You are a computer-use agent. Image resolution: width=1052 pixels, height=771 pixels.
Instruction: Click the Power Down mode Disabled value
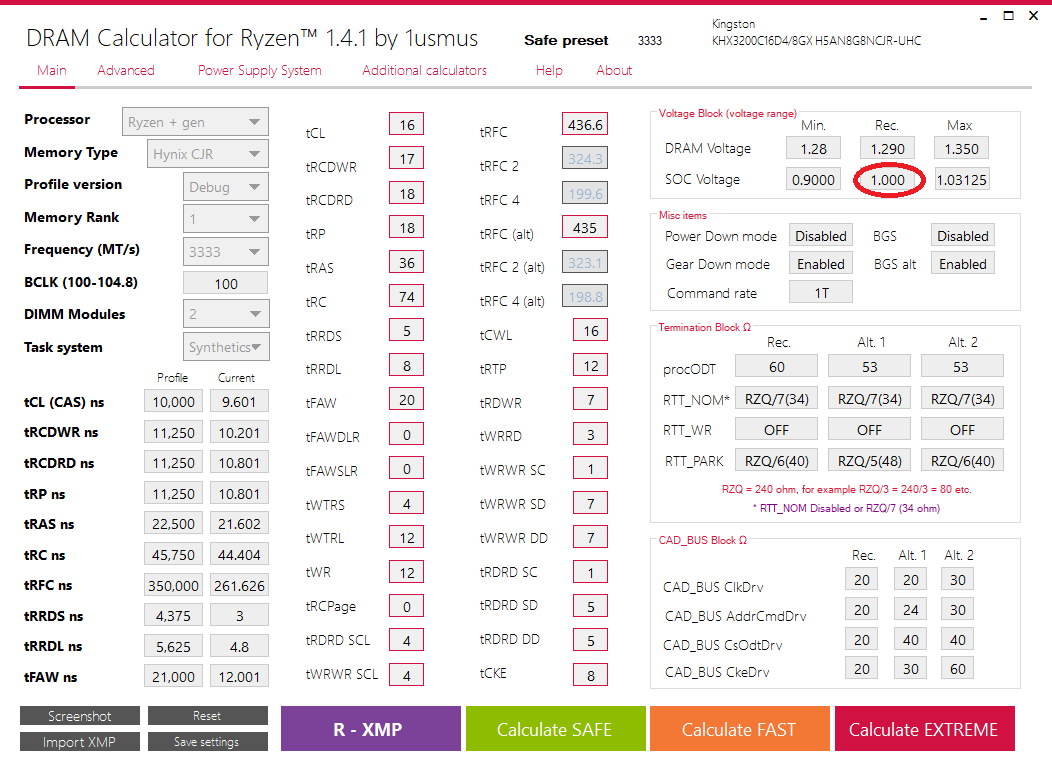point(821,236)
